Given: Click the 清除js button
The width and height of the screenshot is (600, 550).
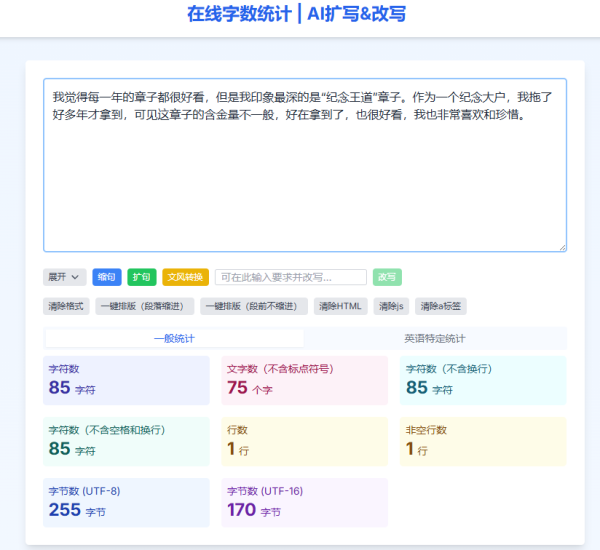Looking at the screenshot, I should click(x=391, y=306).
